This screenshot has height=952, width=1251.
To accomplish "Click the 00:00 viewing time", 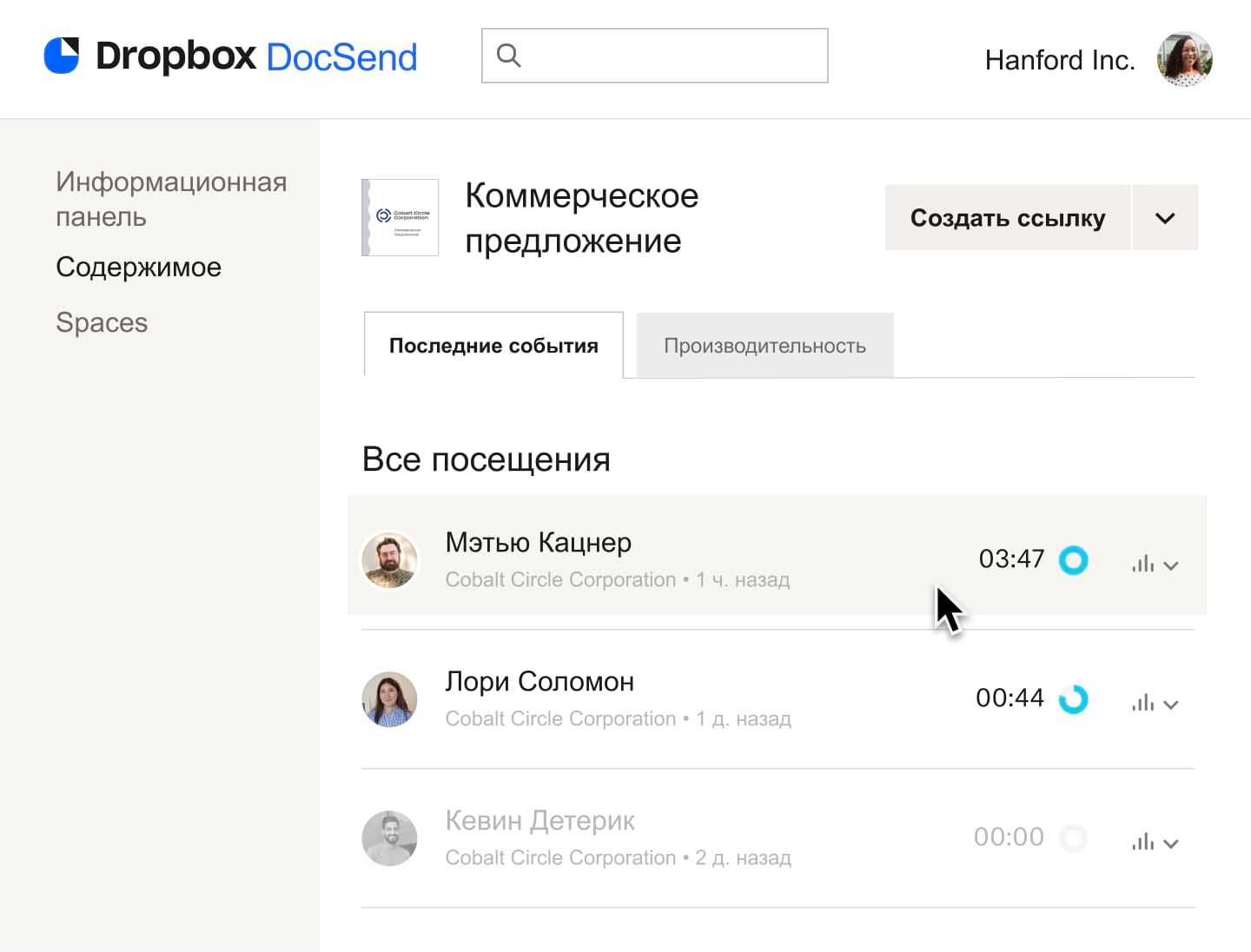I will click(x=1009, y=836).
